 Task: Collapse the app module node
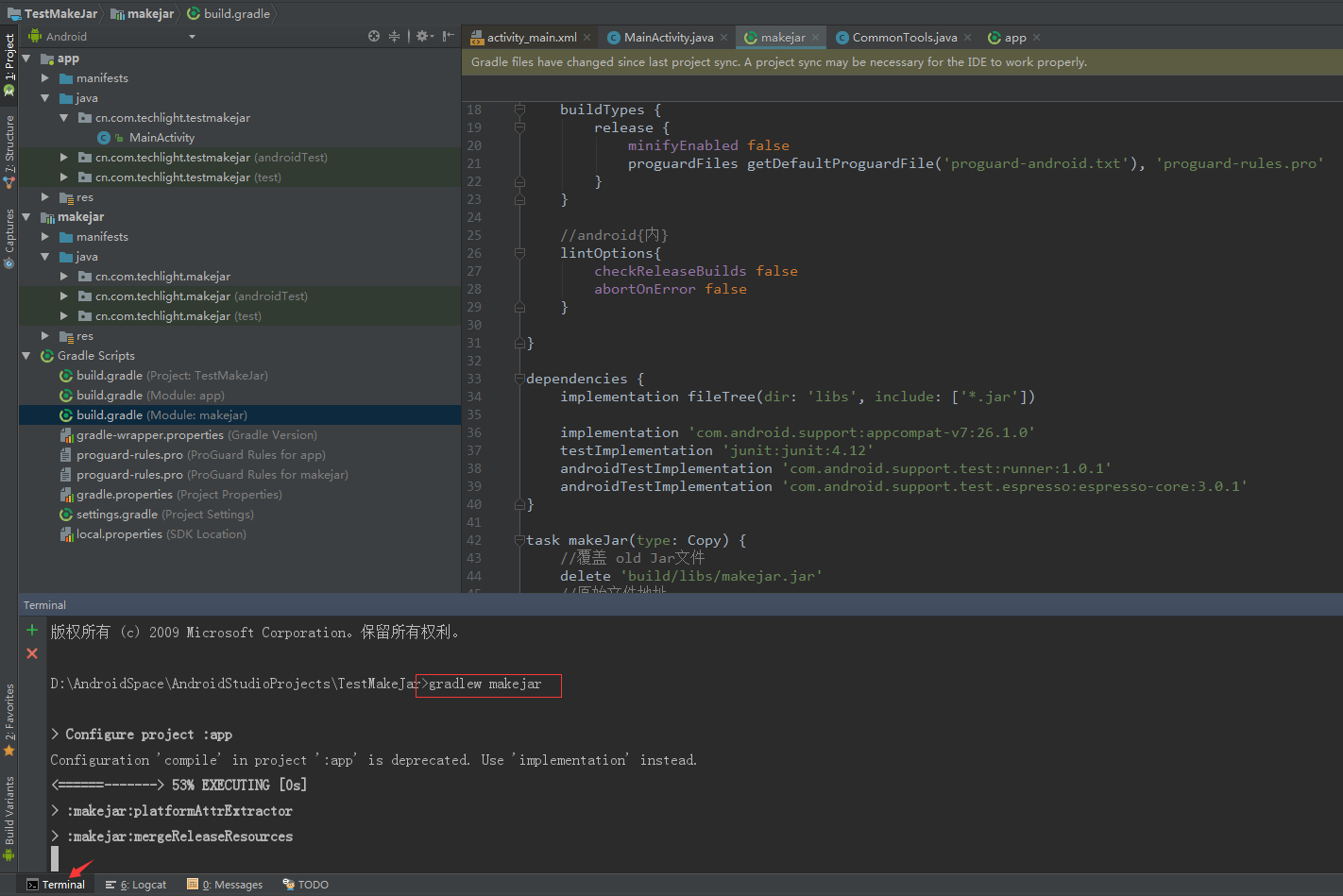[26, 59]
